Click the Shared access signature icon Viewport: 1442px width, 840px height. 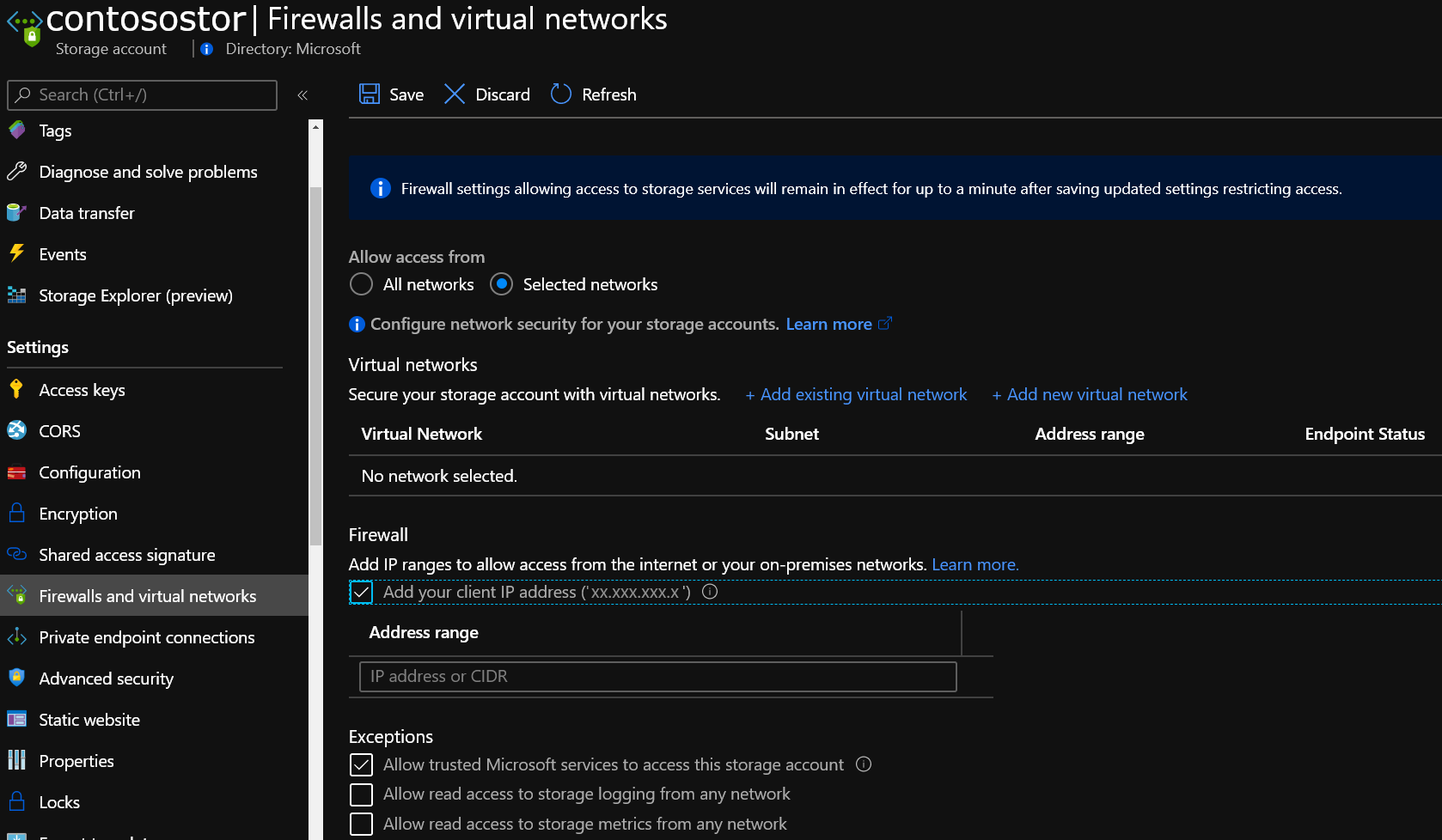pyautogui.click(x=17, y=554)
